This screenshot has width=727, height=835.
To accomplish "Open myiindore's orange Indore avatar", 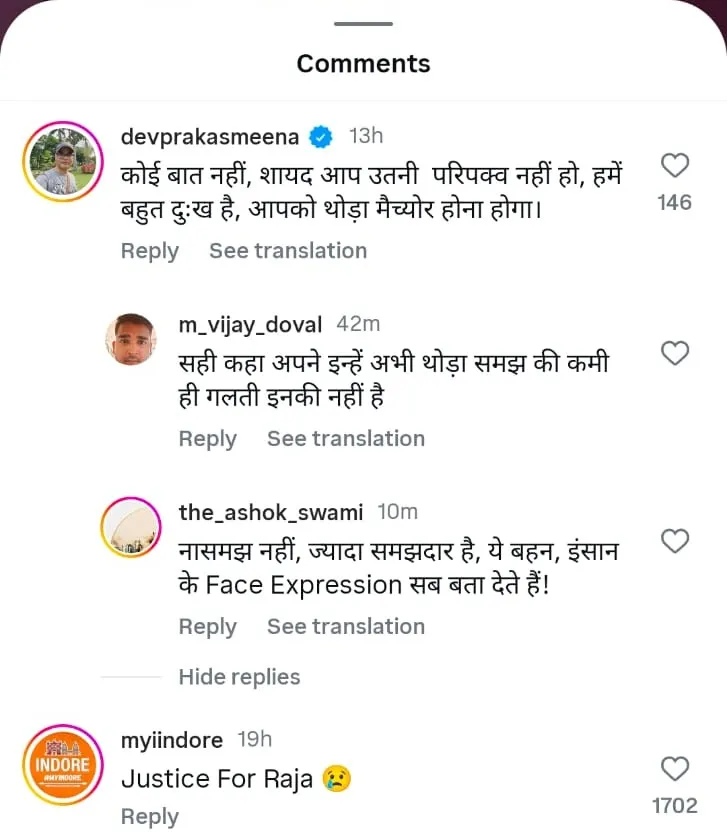I will tap(62, 765).
